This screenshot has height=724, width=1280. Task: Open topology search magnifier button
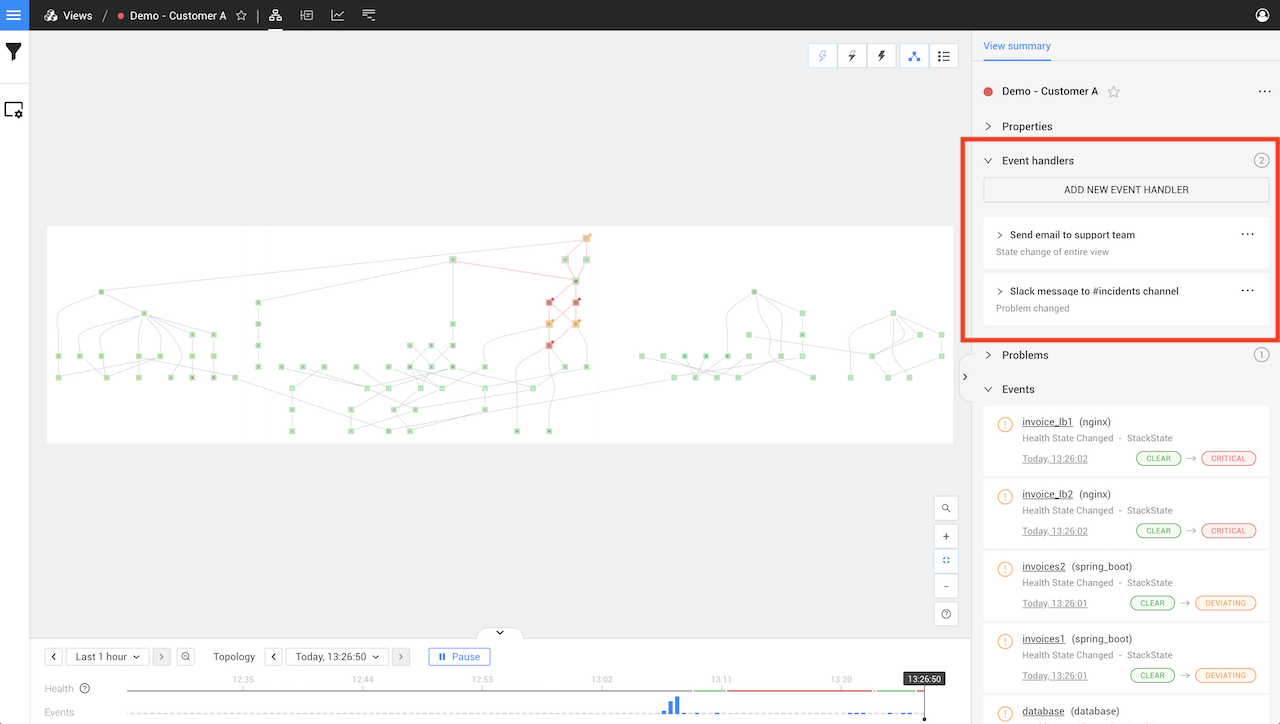tap(946, 508)
